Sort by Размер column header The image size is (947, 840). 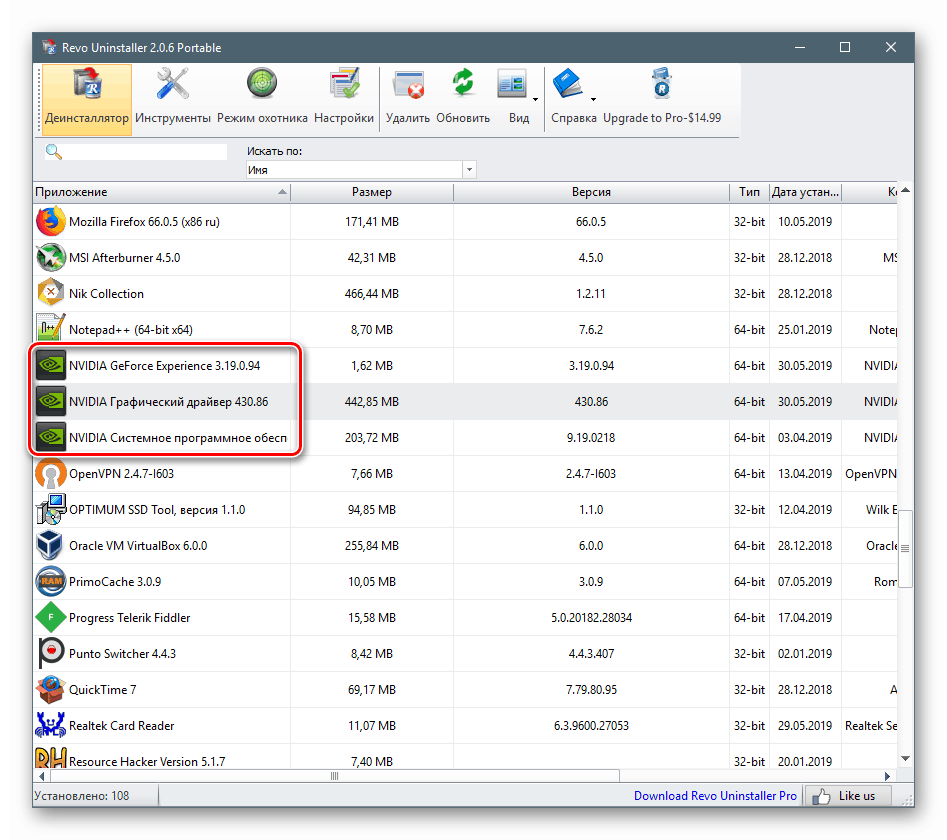coord(372,192)
